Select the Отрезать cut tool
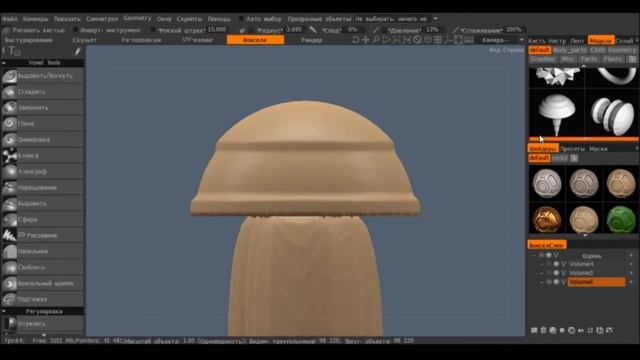This screenshot has height=360, width=640. (x=42, y=324)
